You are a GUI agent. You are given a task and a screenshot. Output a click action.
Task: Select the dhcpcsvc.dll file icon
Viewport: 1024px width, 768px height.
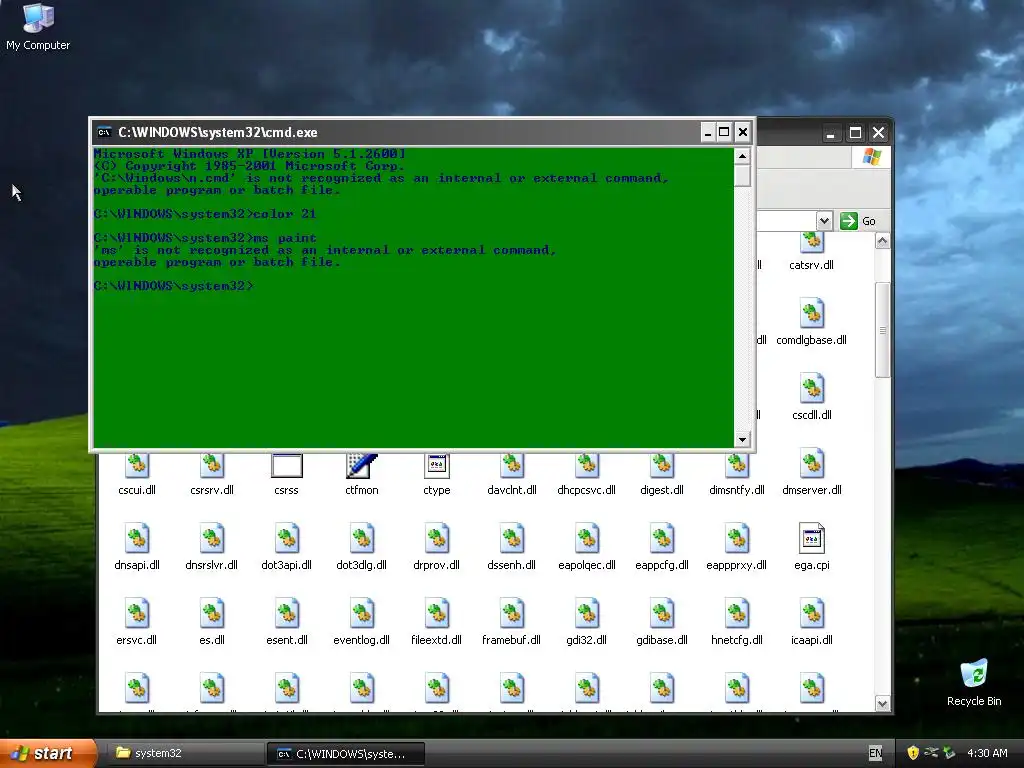coord(586,475)
